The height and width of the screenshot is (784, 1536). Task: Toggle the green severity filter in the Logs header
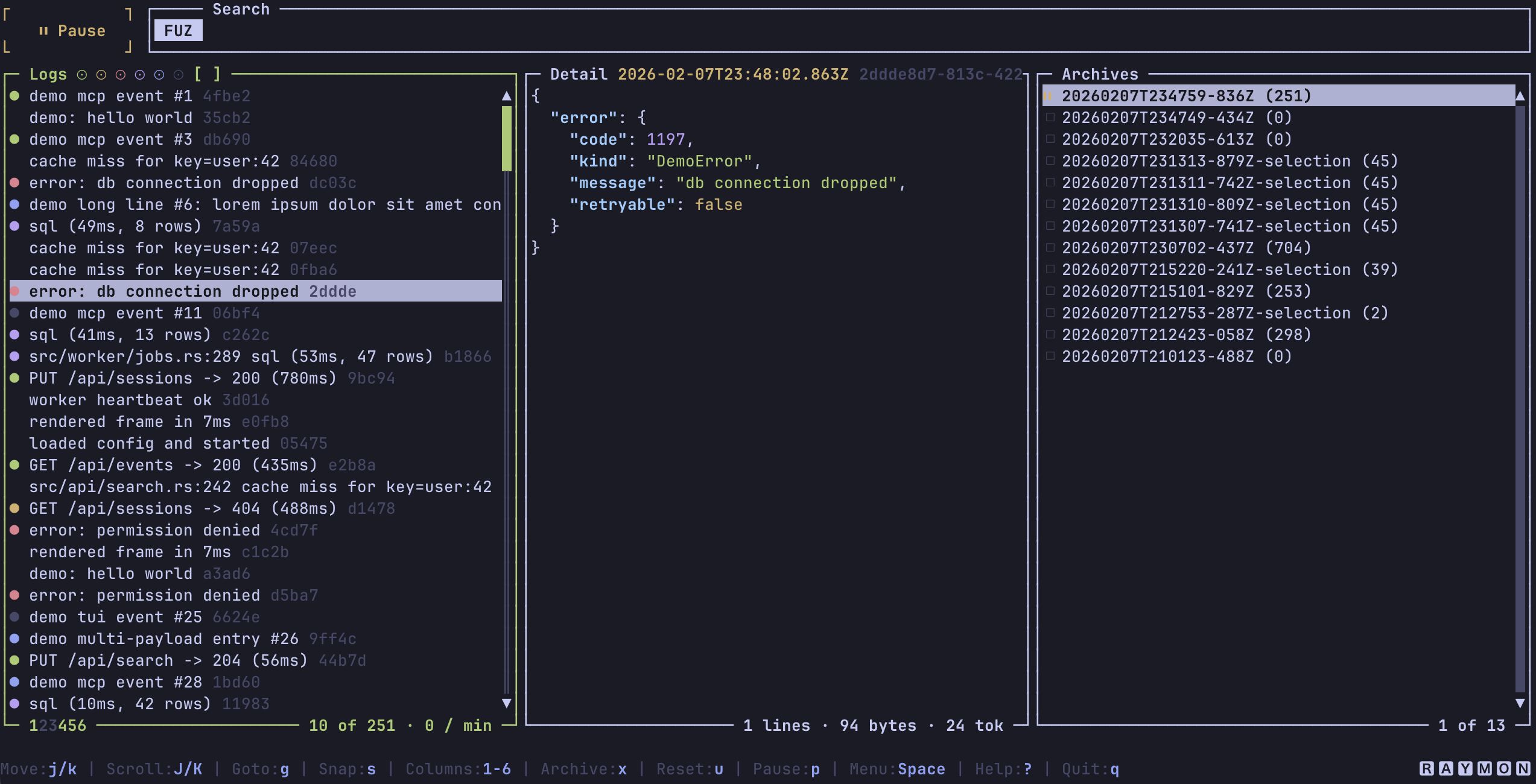pos(82,74)
